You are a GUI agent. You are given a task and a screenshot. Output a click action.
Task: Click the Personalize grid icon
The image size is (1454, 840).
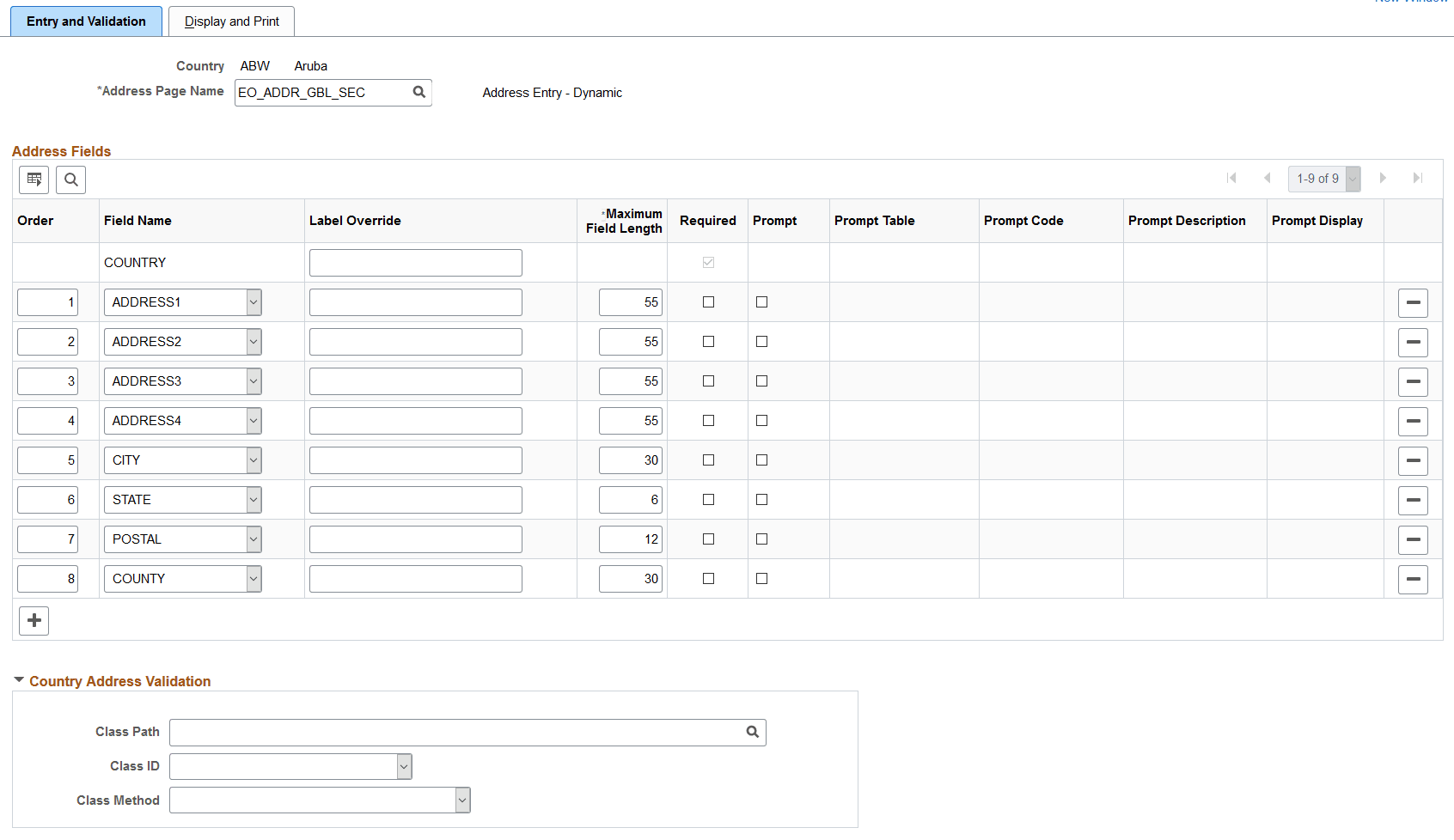pyautogui.click(x=34, y=180)
